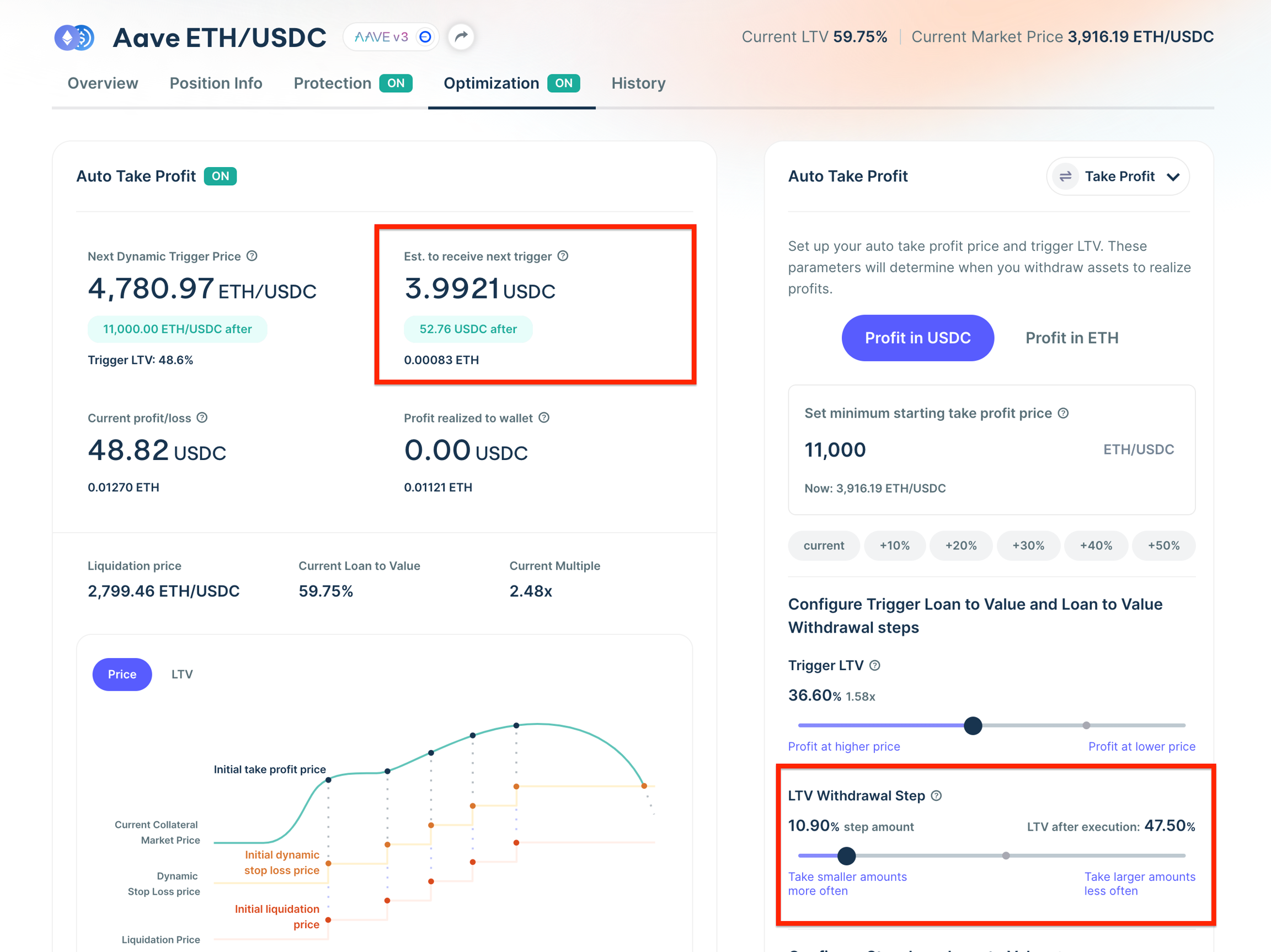1271x952 pixels.
Task: Click help icon next to Next Dynamic Trigger Price
Action: point(252,256)
